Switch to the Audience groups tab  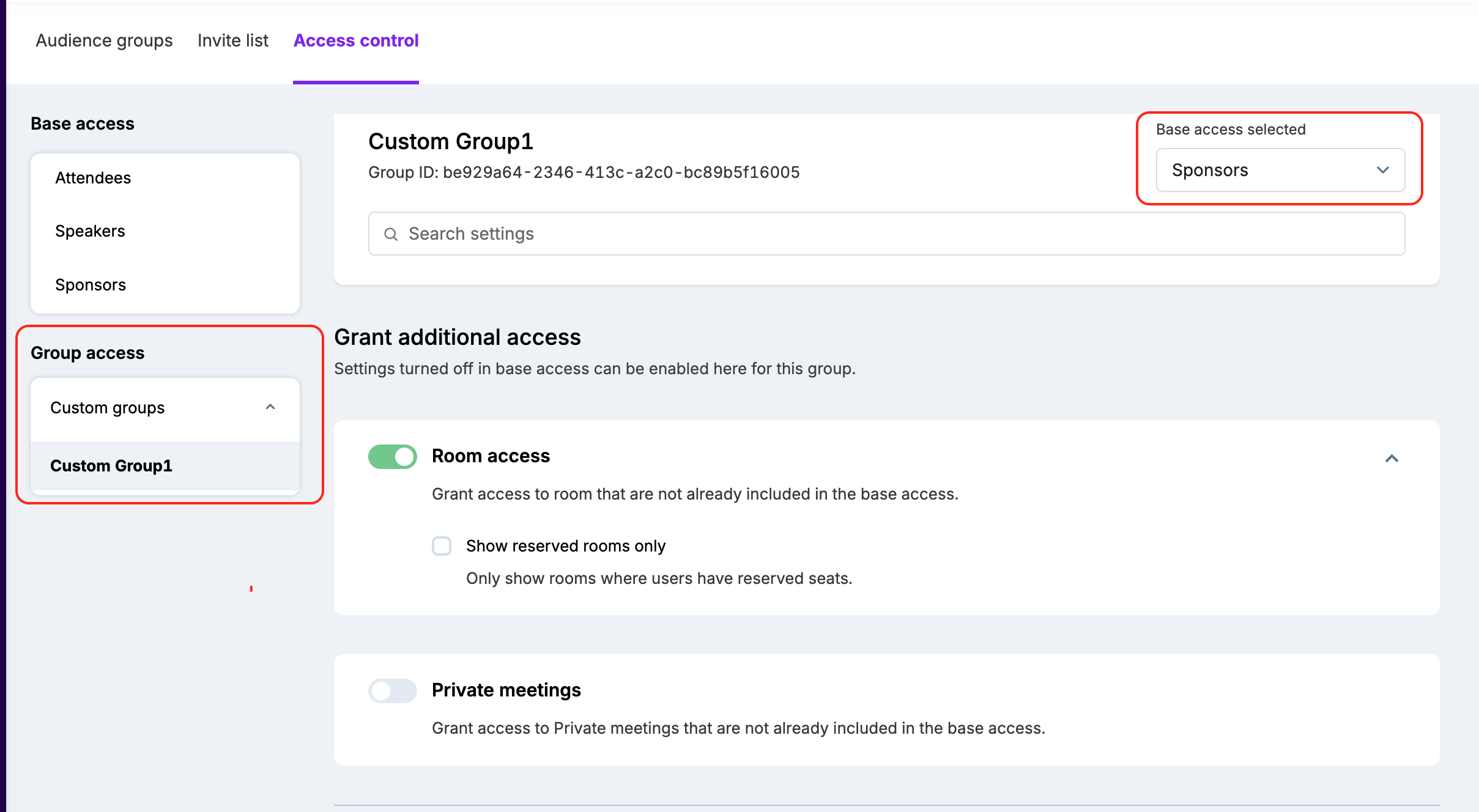[104, 40]
